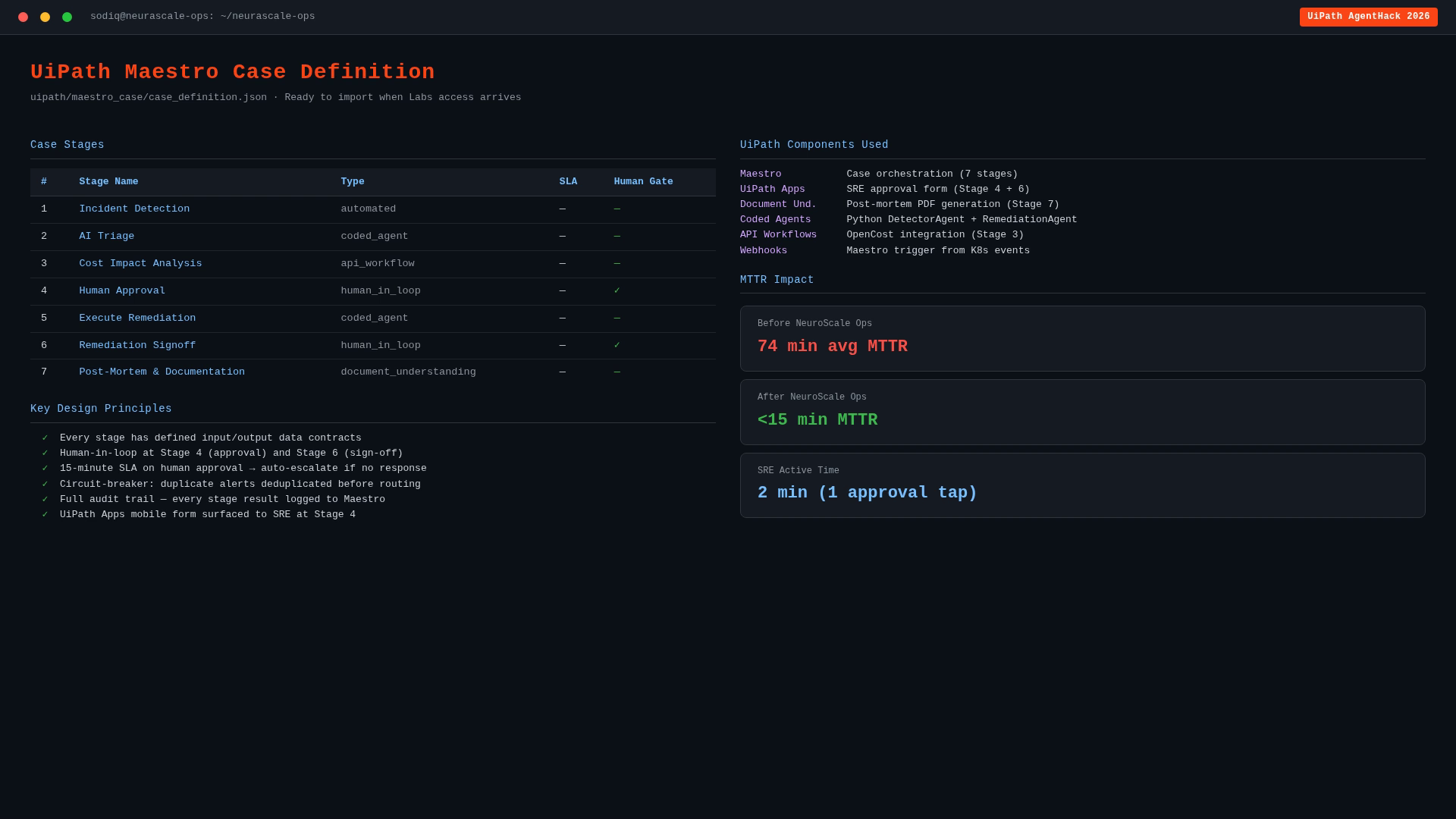The height and width of the screenshot is (819, 1456).
Task: Click the Type column header
Action: point(353,182)
